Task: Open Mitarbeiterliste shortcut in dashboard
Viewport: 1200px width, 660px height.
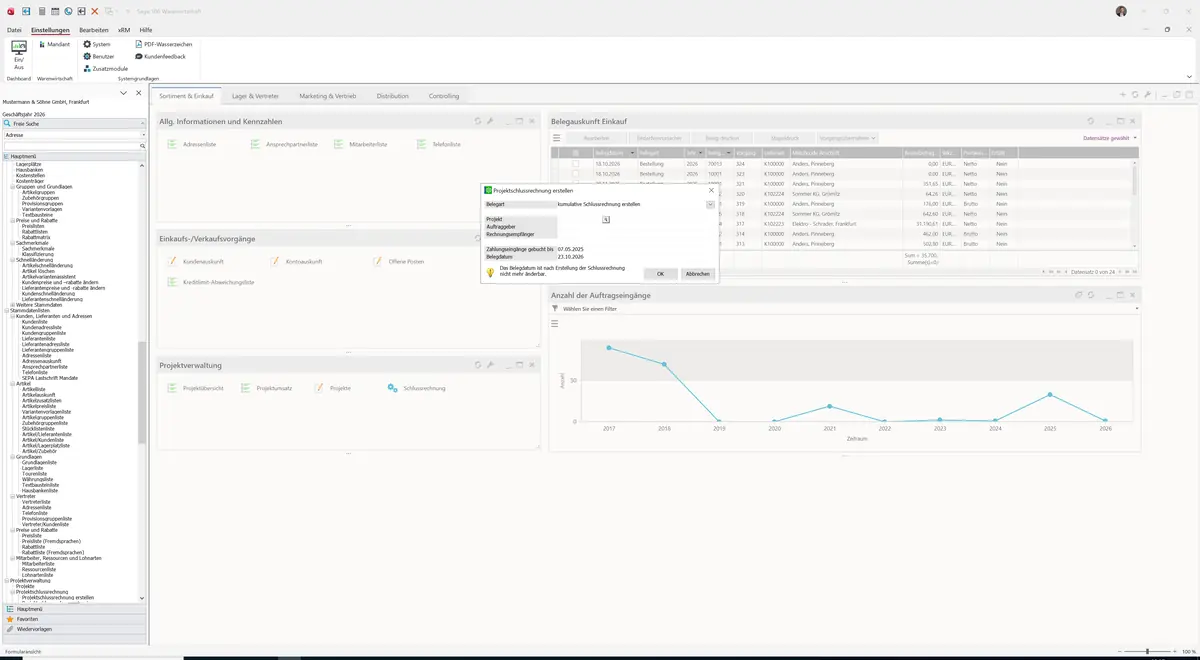Action: click(361, 144)
